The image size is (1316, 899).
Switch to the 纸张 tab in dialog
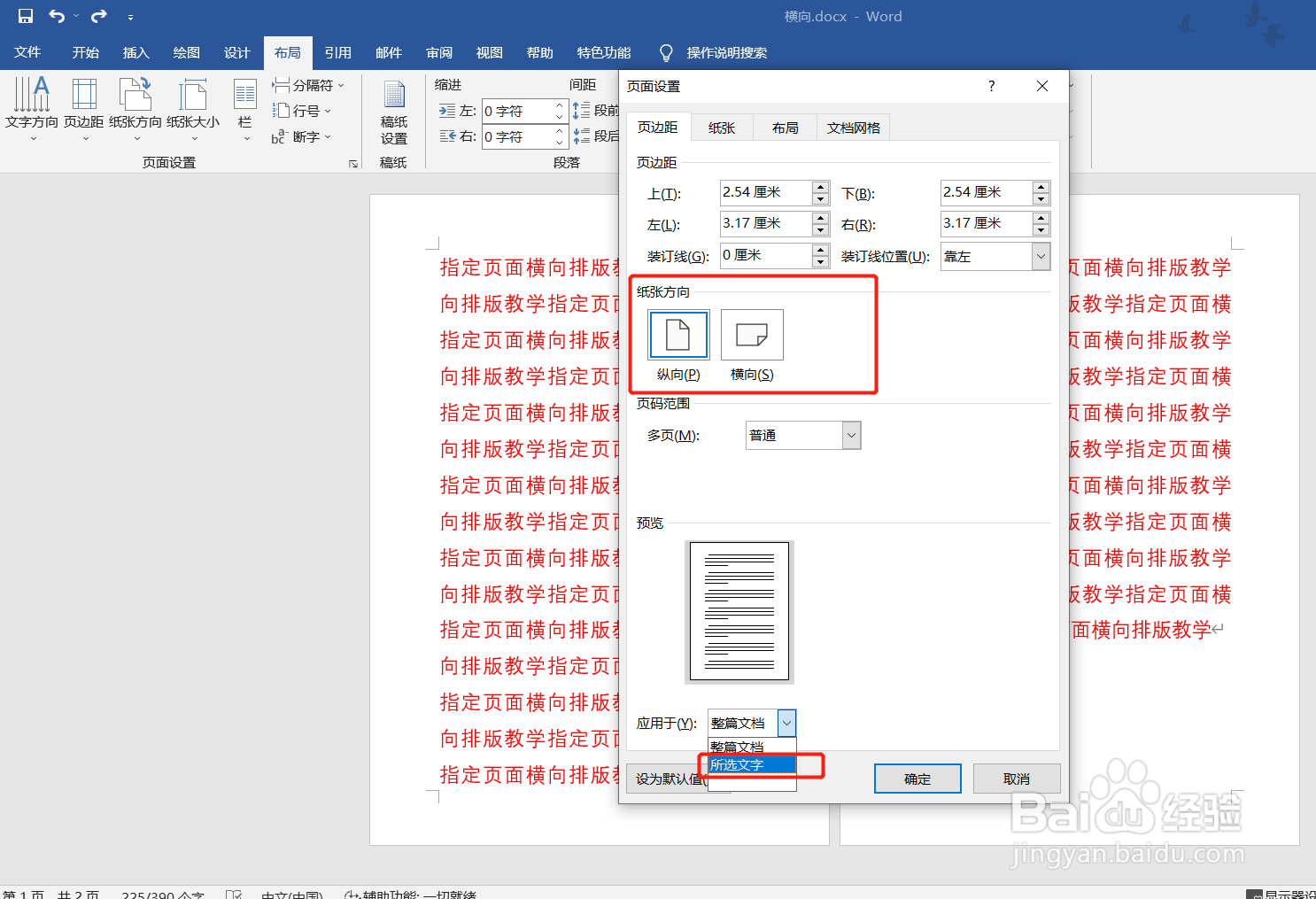point(721,127)
